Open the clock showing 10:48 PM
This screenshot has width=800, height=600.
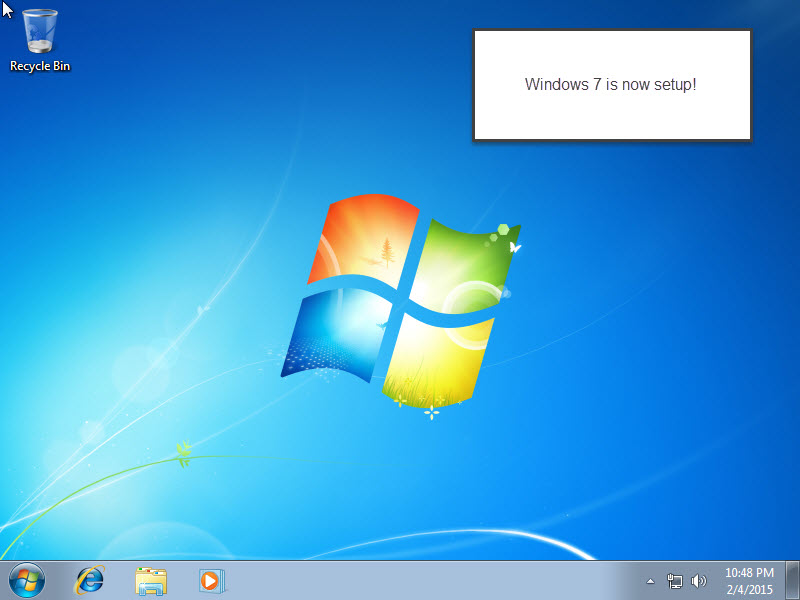pos(749,581)
